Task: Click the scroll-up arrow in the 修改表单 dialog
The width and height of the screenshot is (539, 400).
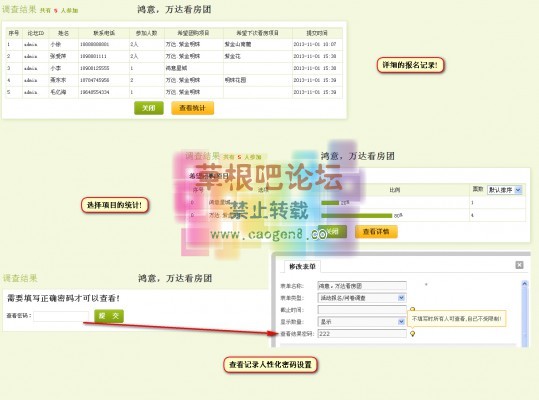Action: [525, 284]
